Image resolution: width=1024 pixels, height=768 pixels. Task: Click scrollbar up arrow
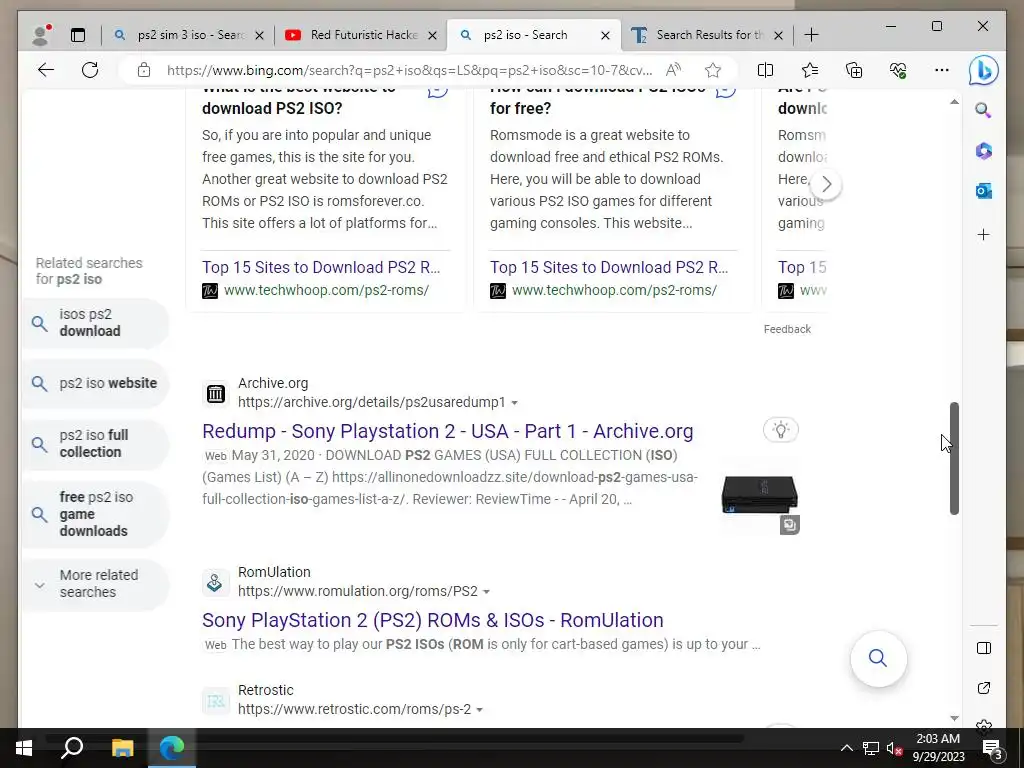pyautogui.click(x=954, y=102)
